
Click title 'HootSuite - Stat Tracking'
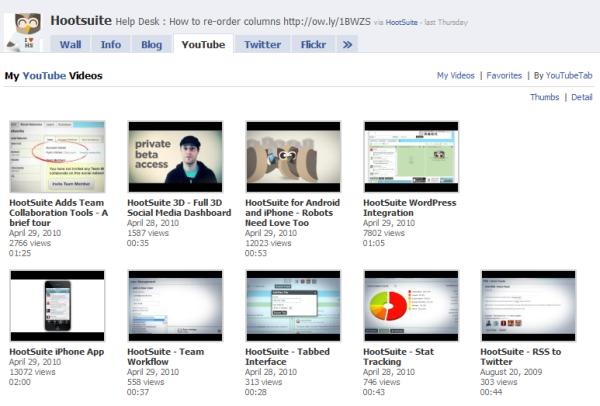click(398, 357)
